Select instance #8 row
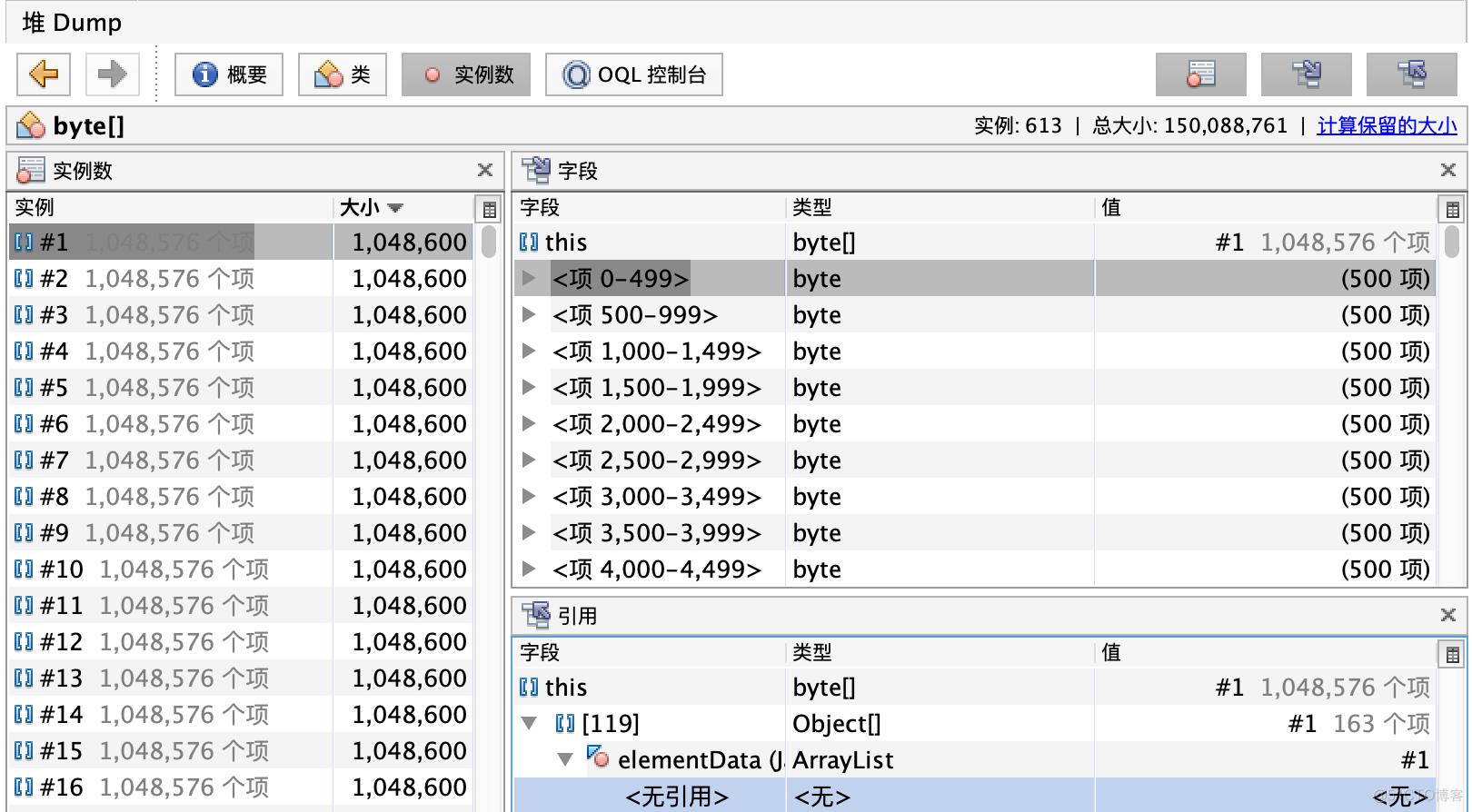Image resolution: width=1472 pixels, height=812 pixels. point(241,497)
